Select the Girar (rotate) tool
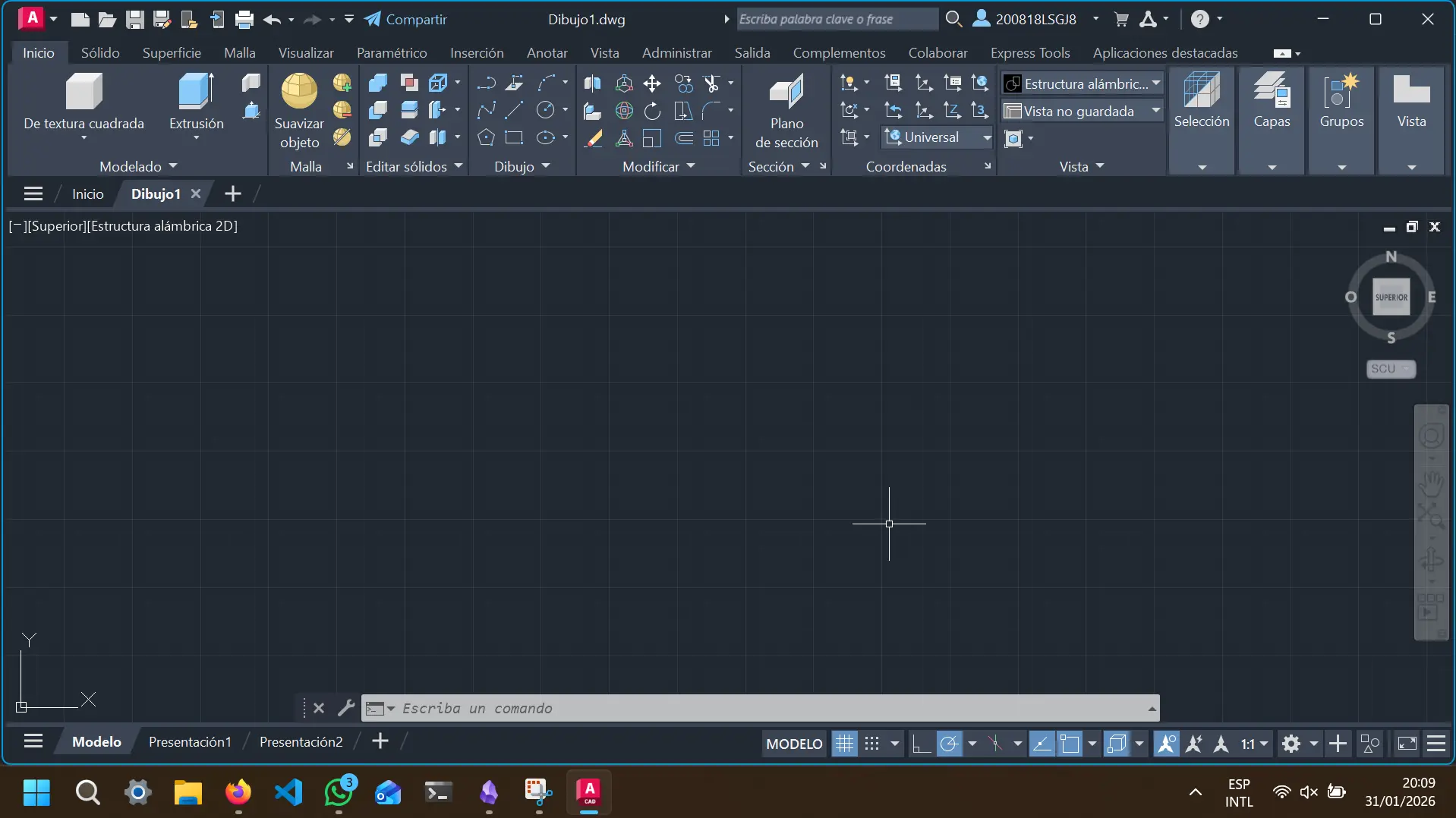Image resolution: width=1456 pixels, height=818 pixels. coord(651,110)
